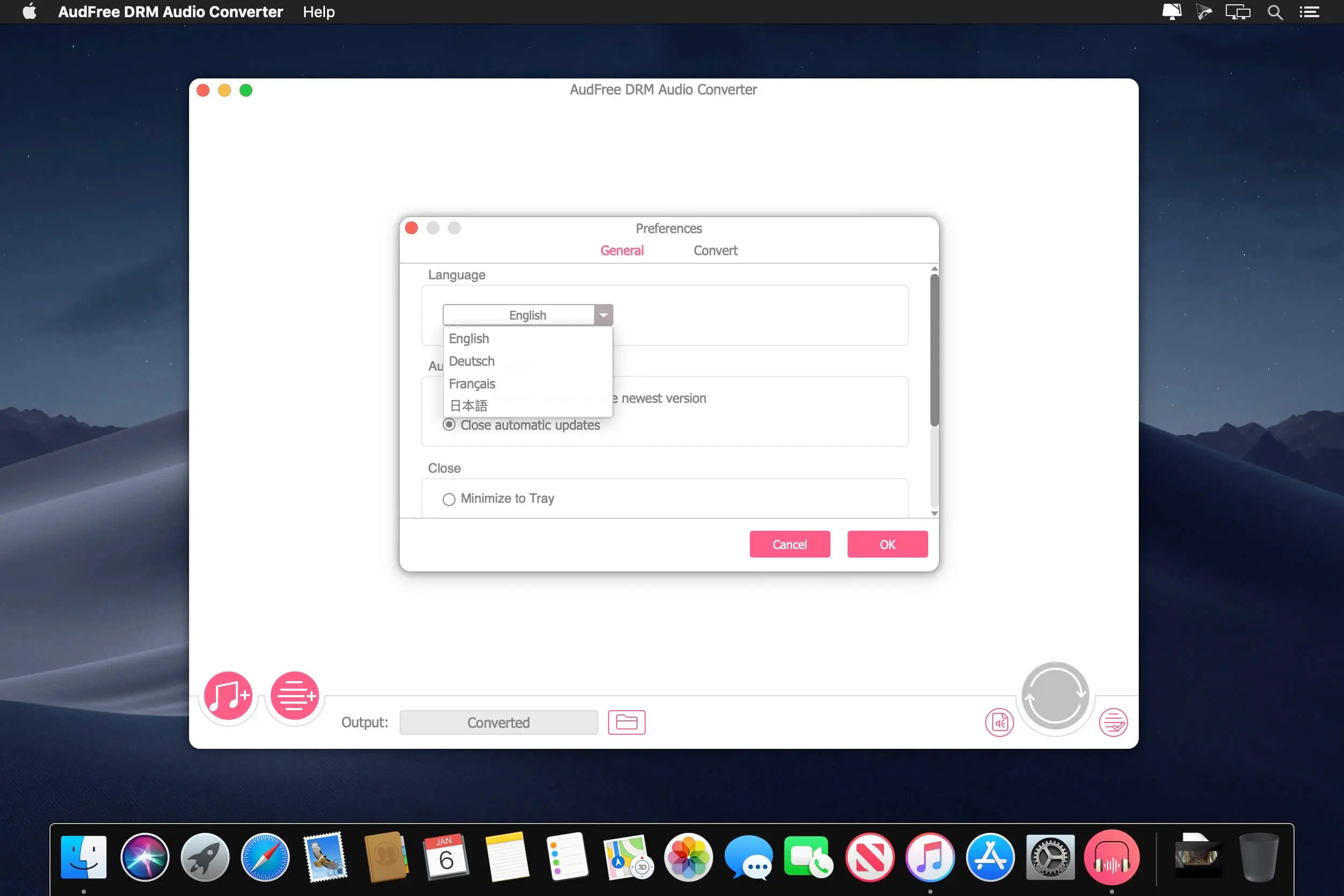The width and height of the screenshot is (1344, 896).
Task: Select 日本語 from language options
Action: (467, 405)
